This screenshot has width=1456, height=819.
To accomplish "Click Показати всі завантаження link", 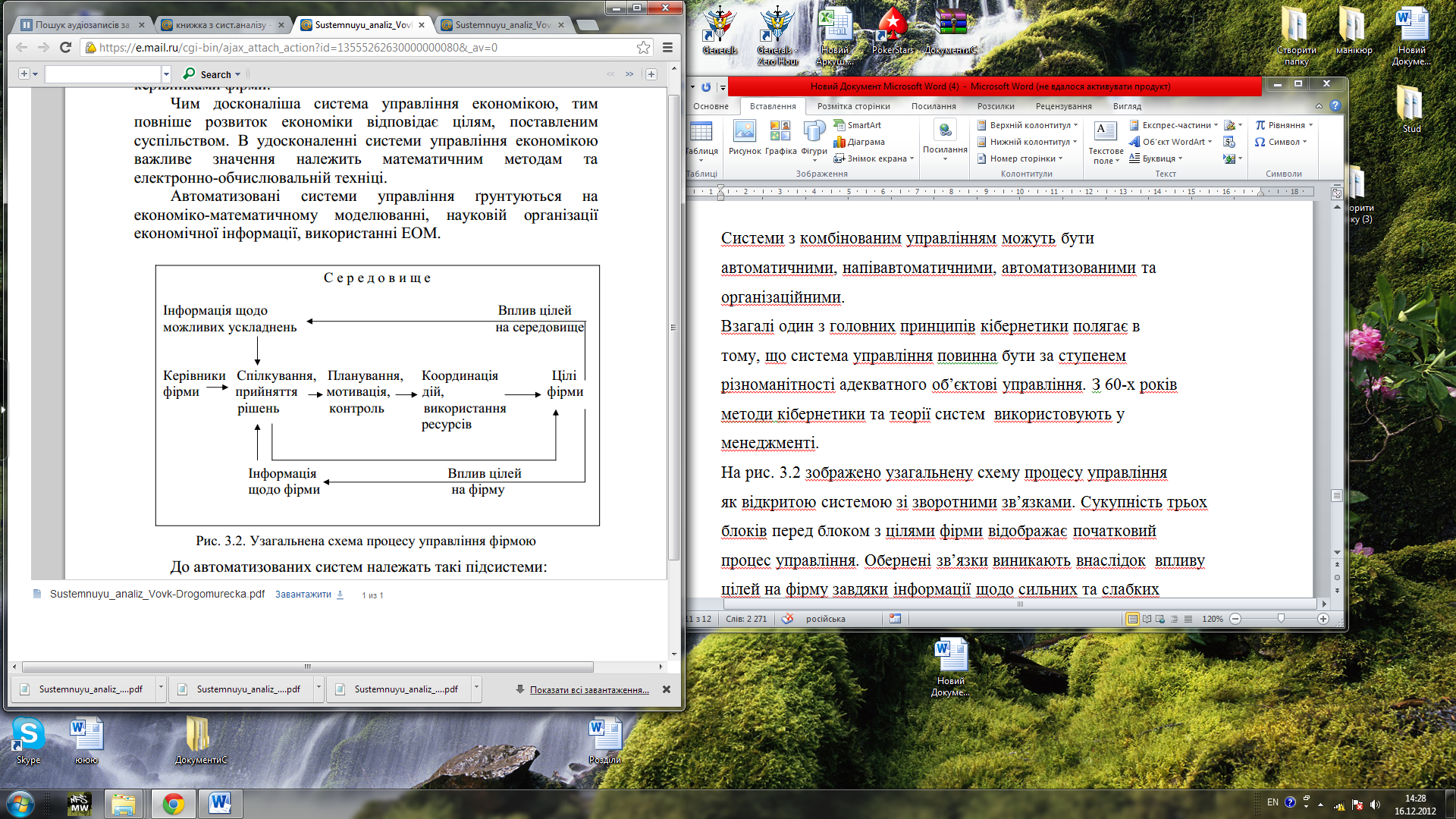I will click(589, 690).
